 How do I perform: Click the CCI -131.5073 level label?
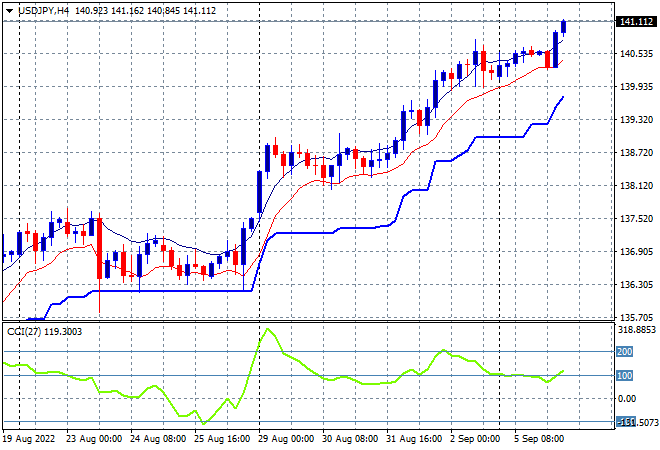637,422
